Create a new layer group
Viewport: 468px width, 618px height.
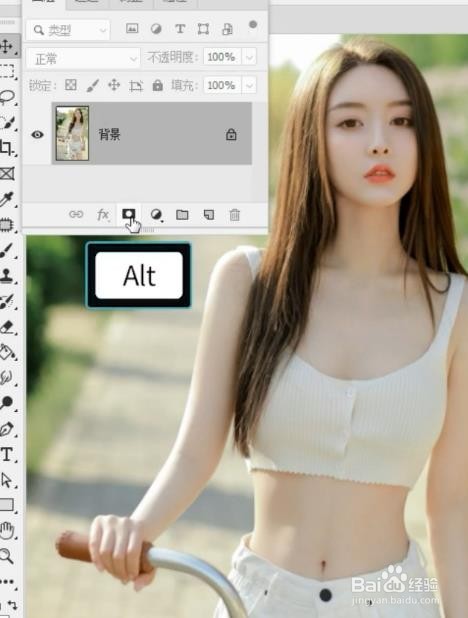coord(182,215)
